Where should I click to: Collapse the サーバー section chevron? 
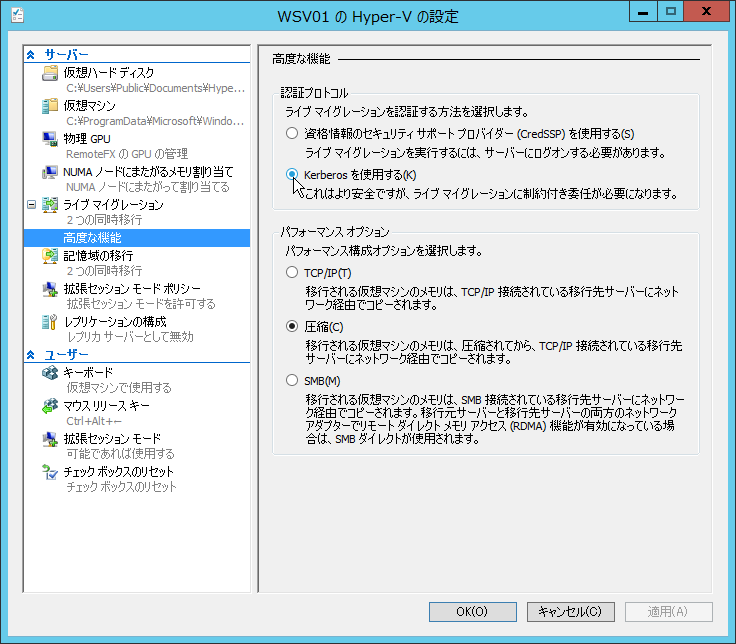coord(31,55)
